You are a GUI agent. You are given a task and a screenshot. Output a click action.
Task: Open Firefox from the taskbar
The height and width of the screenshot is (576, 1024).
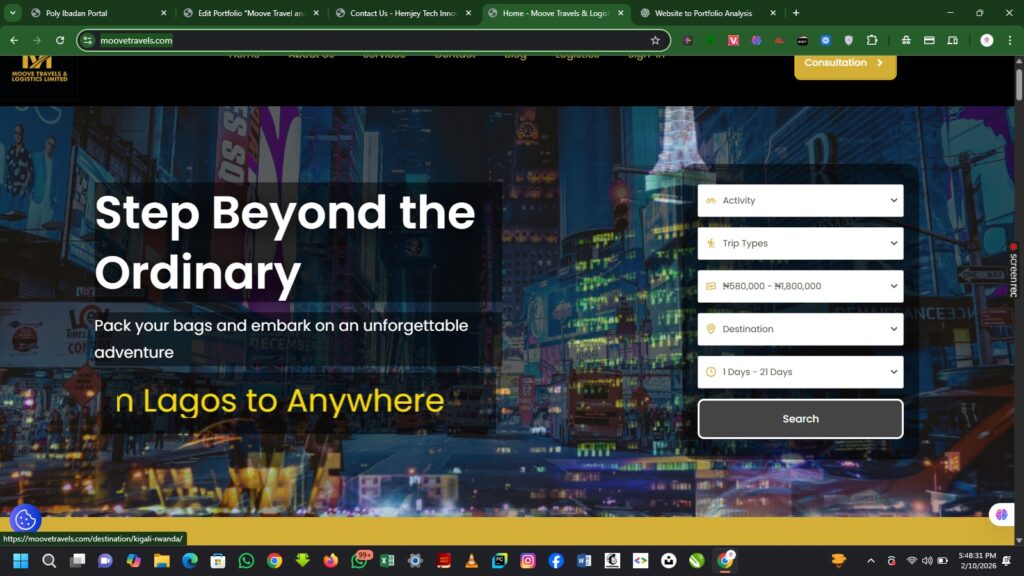click(x=330, y=561)
